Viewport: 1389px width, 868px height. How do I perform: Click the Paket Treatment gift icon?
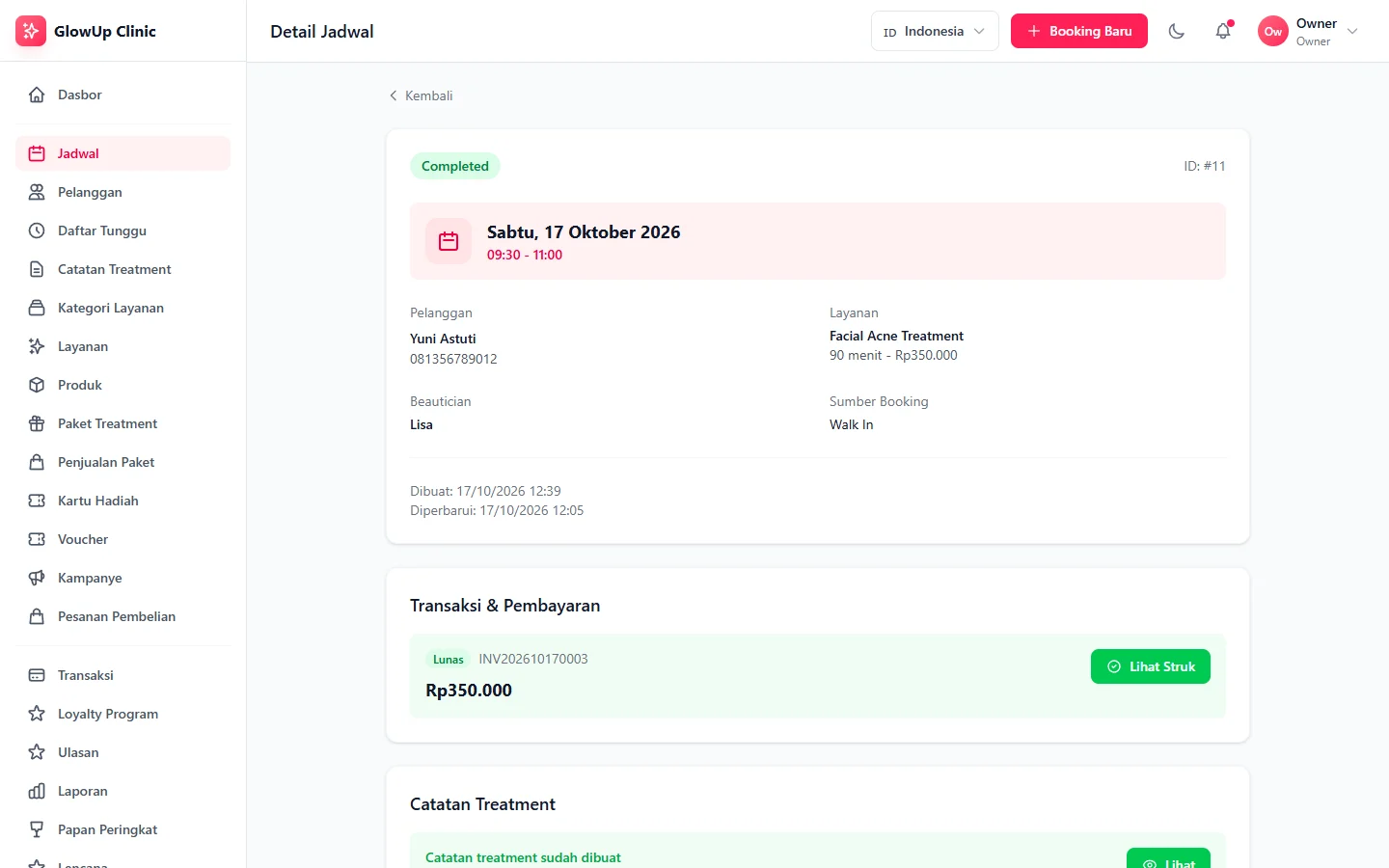(x=37, y=423)
